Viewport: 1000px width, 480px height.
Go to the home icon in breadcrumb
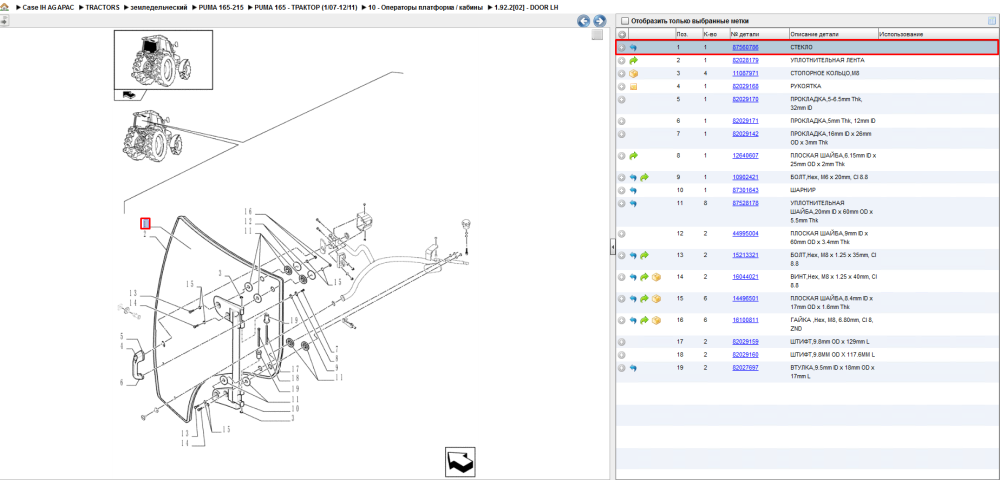4,7
